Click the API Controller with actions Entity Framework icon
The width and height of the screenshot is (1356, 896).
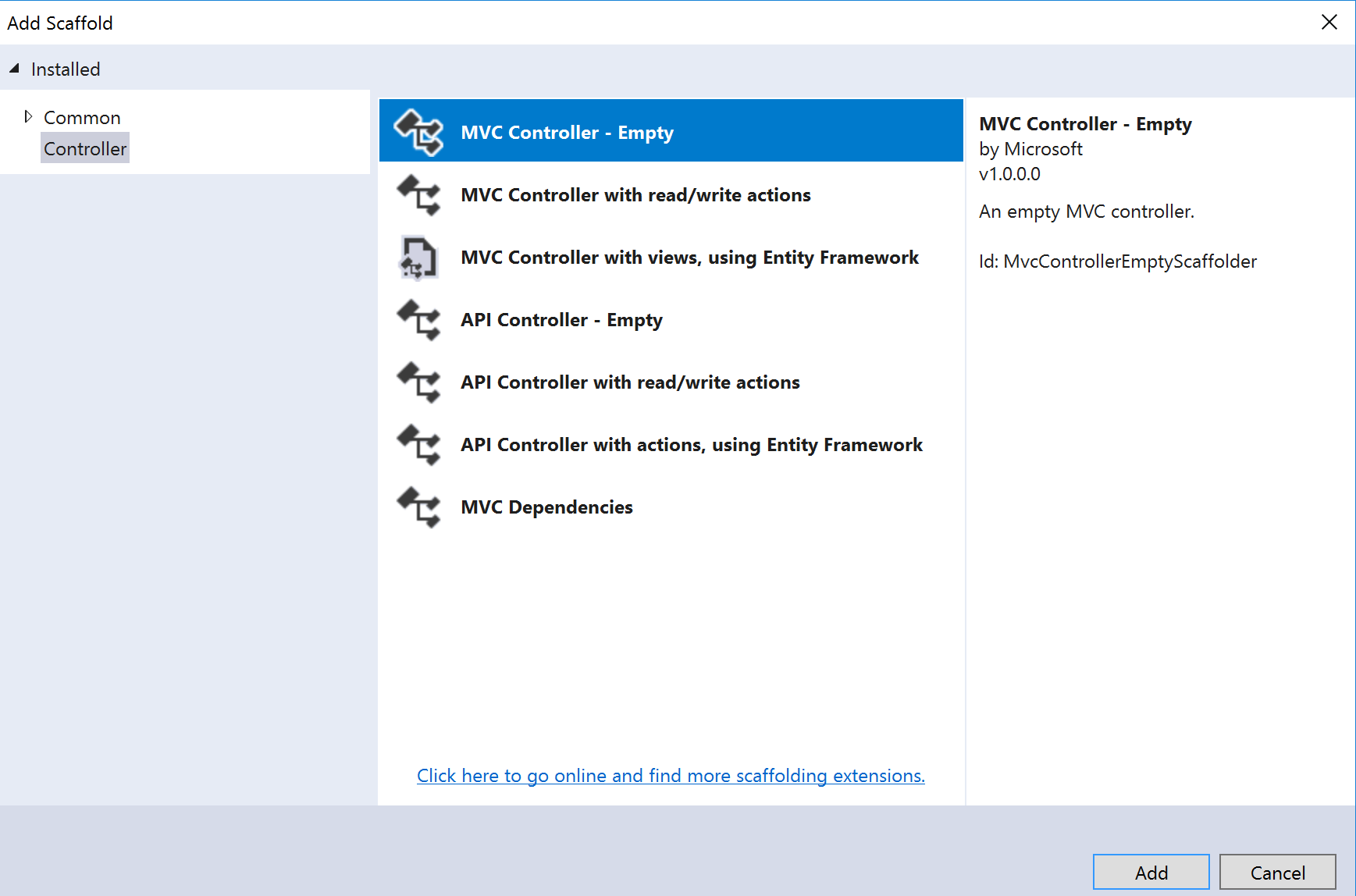pos(418,445)
